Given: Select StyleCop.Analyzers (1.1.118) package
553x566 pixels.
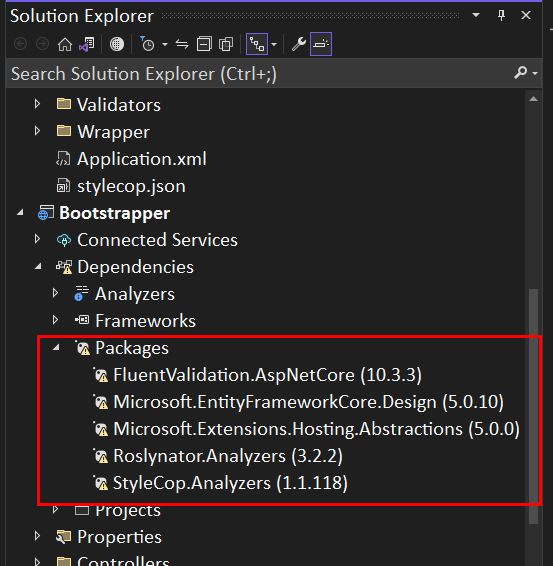Looking at the screenshot, I should click(230, 483).
